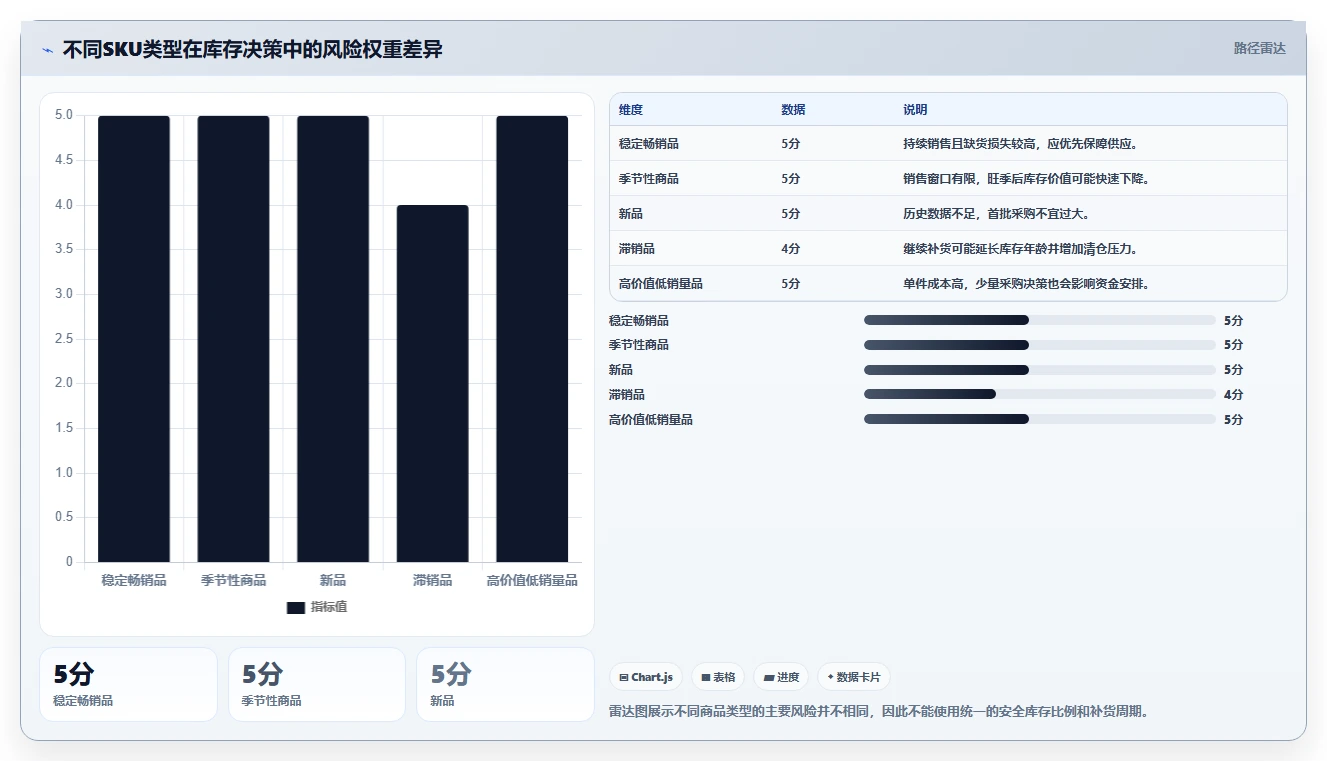This screenshot has width=1327, height=761.
Task: Click the 稳定畅销品 progress bar
Action: (1040, 320)
